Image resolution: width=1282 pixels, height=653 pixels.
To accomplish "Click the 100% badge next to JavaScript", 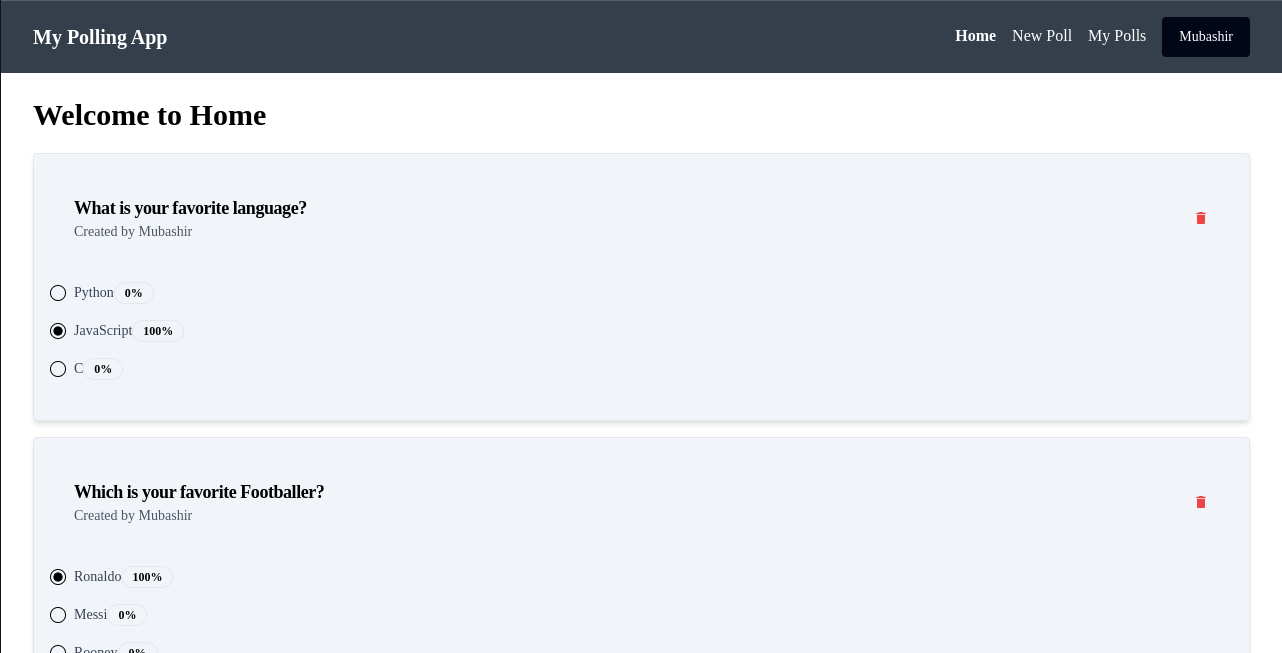I will (x=158, y=331).
